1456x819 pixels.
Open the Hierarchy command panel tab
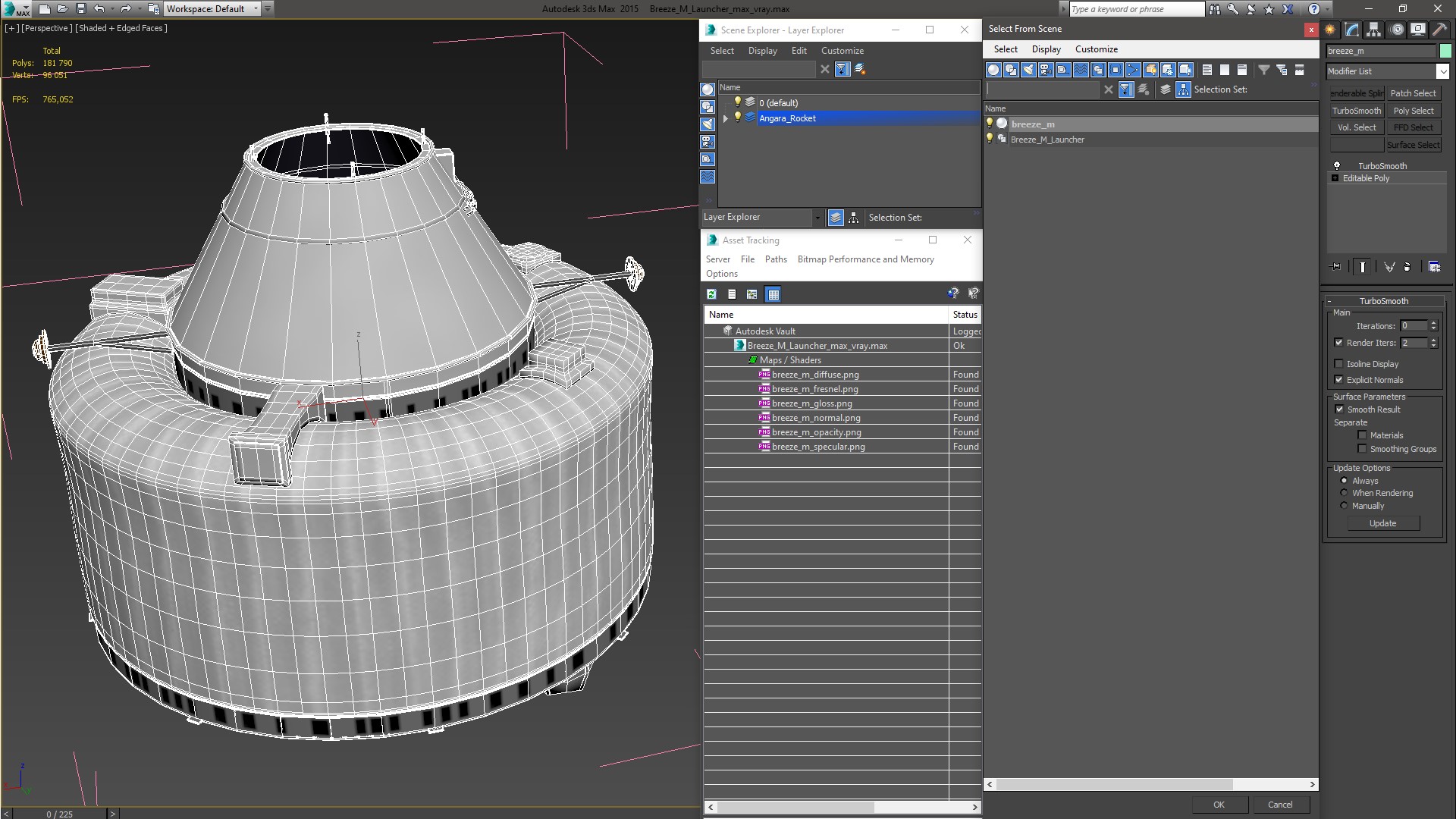tap(1373, 30)
